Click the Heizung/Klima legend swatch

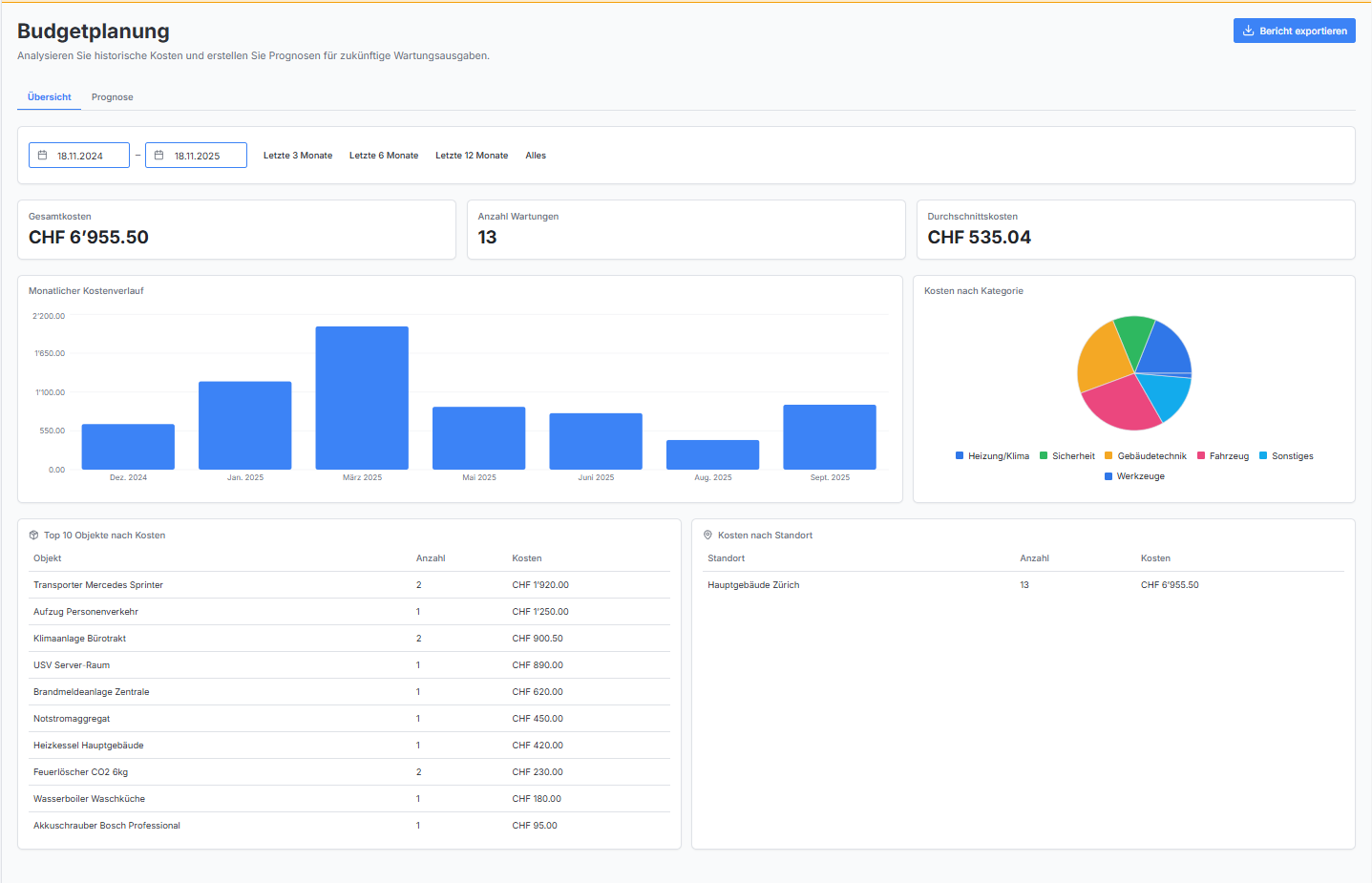(x=960, y=455)
